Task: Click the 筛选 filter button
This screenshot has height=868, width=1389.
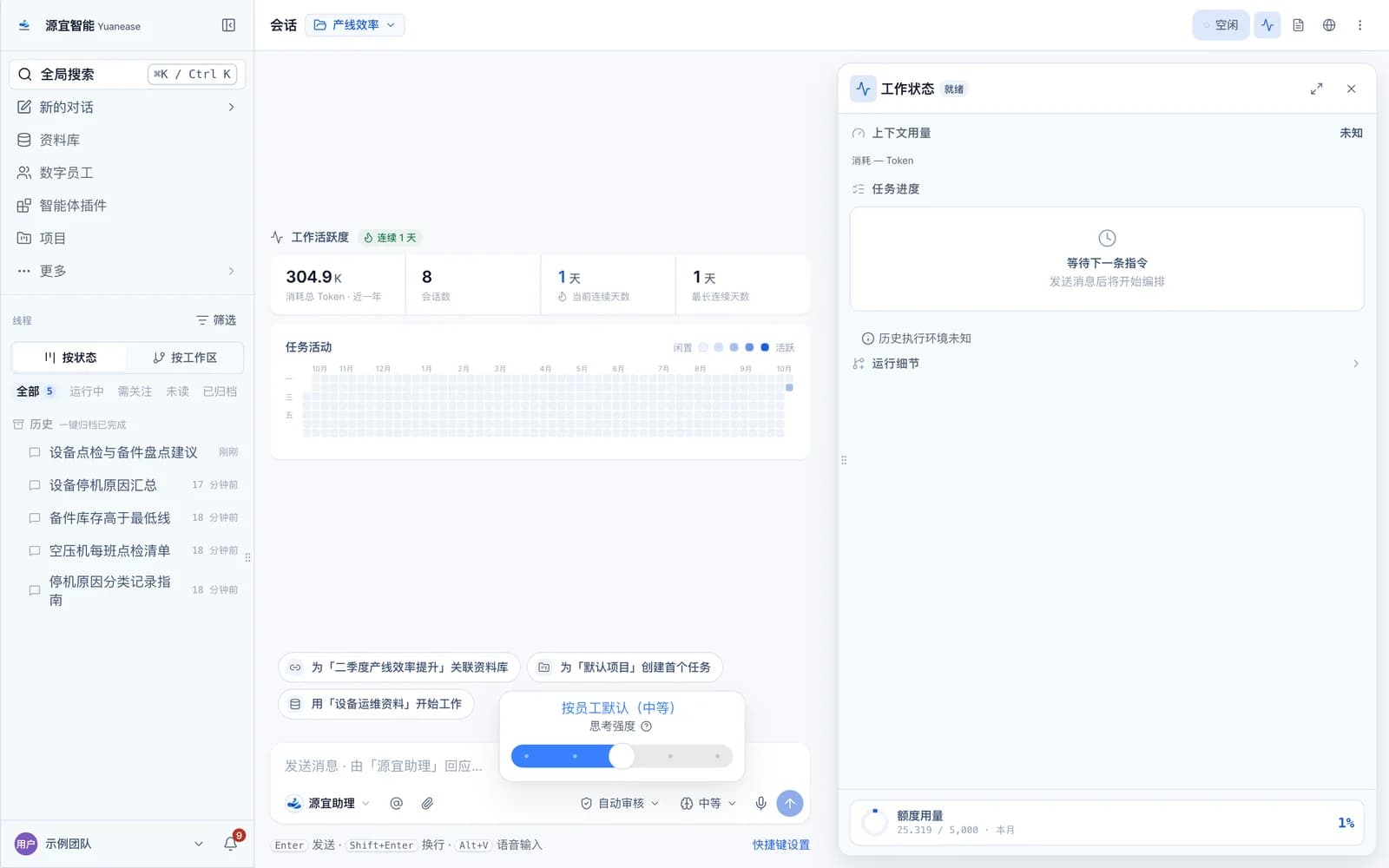Action: point(216,320)
